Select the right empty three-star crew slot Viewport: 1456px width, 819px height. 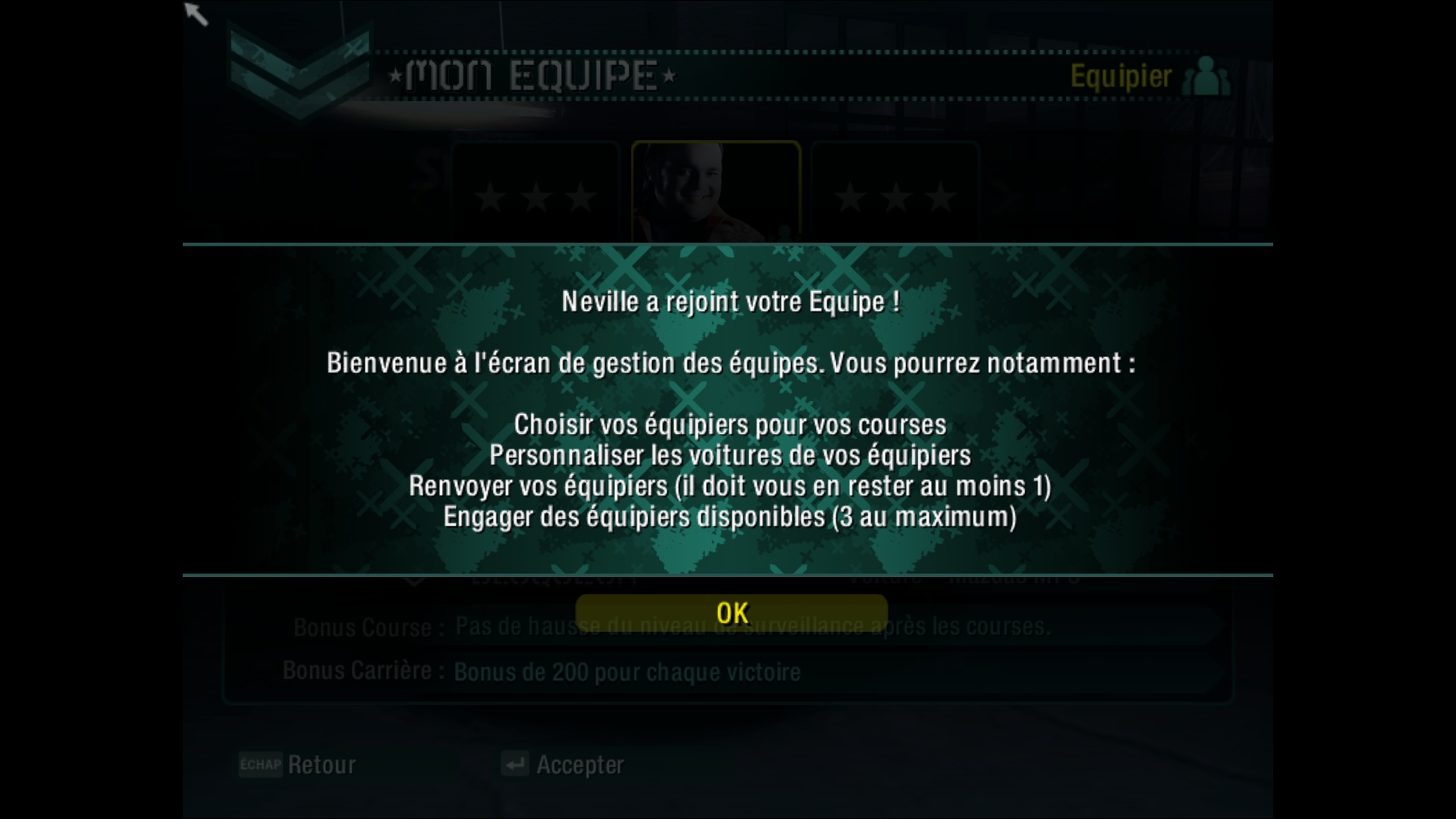(x=895, y=193)
